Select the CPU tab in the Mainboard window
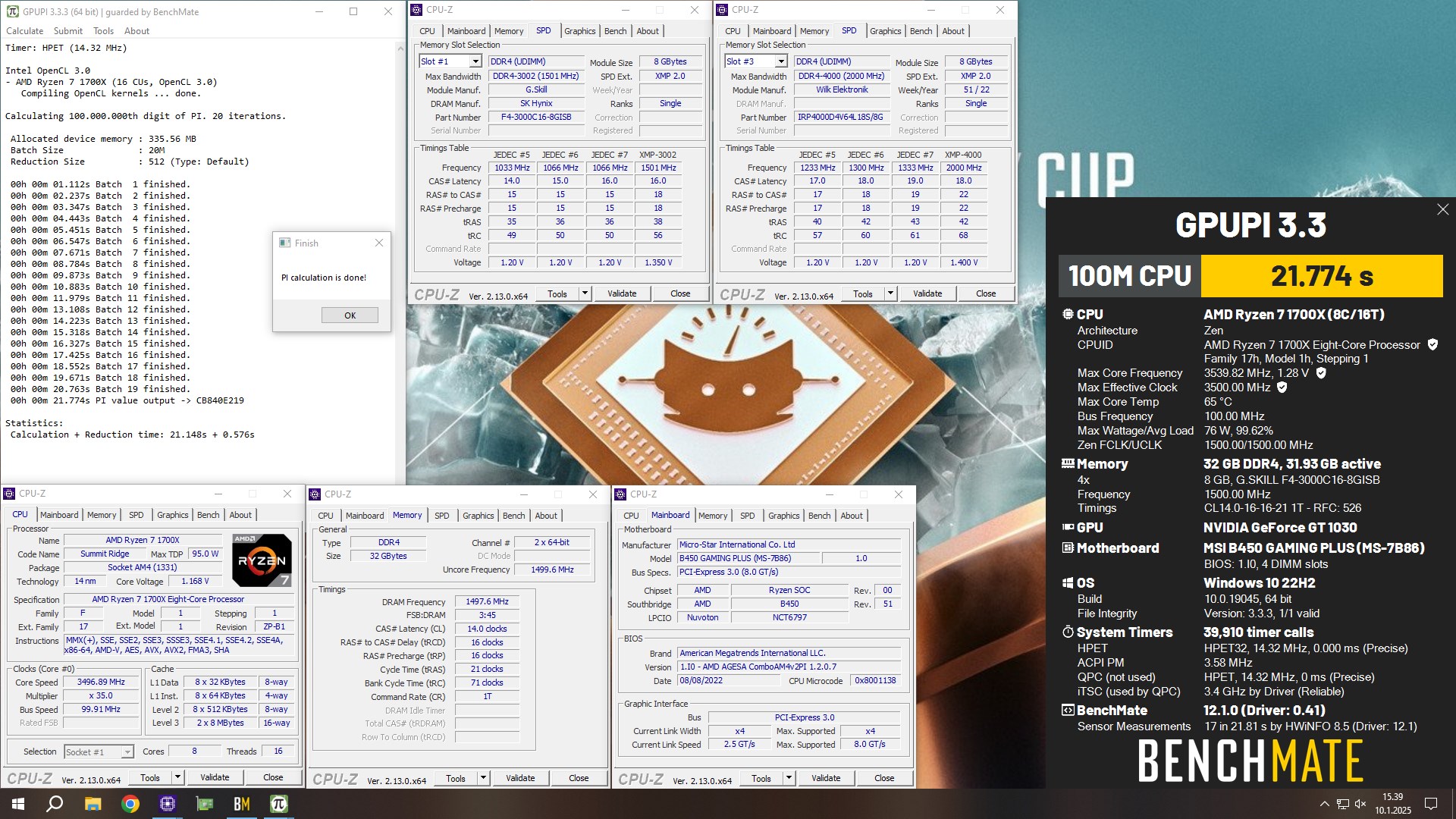The image size is (1456, 819). pos(631,516)
